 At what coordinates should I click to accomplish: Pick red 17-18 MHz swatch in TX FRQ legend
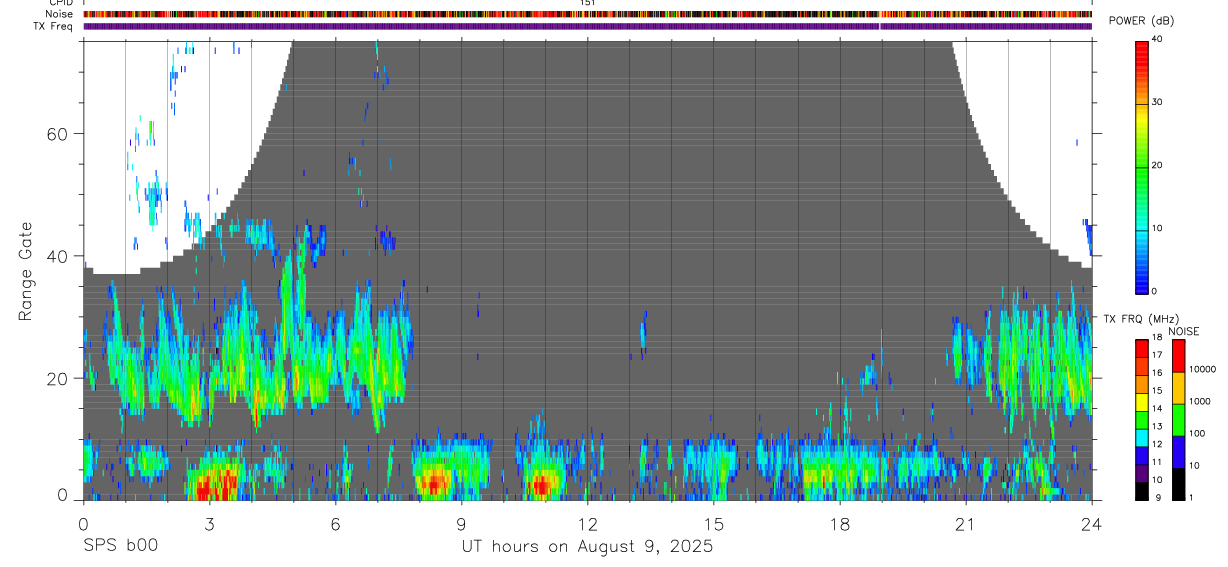pos(1142,346)
